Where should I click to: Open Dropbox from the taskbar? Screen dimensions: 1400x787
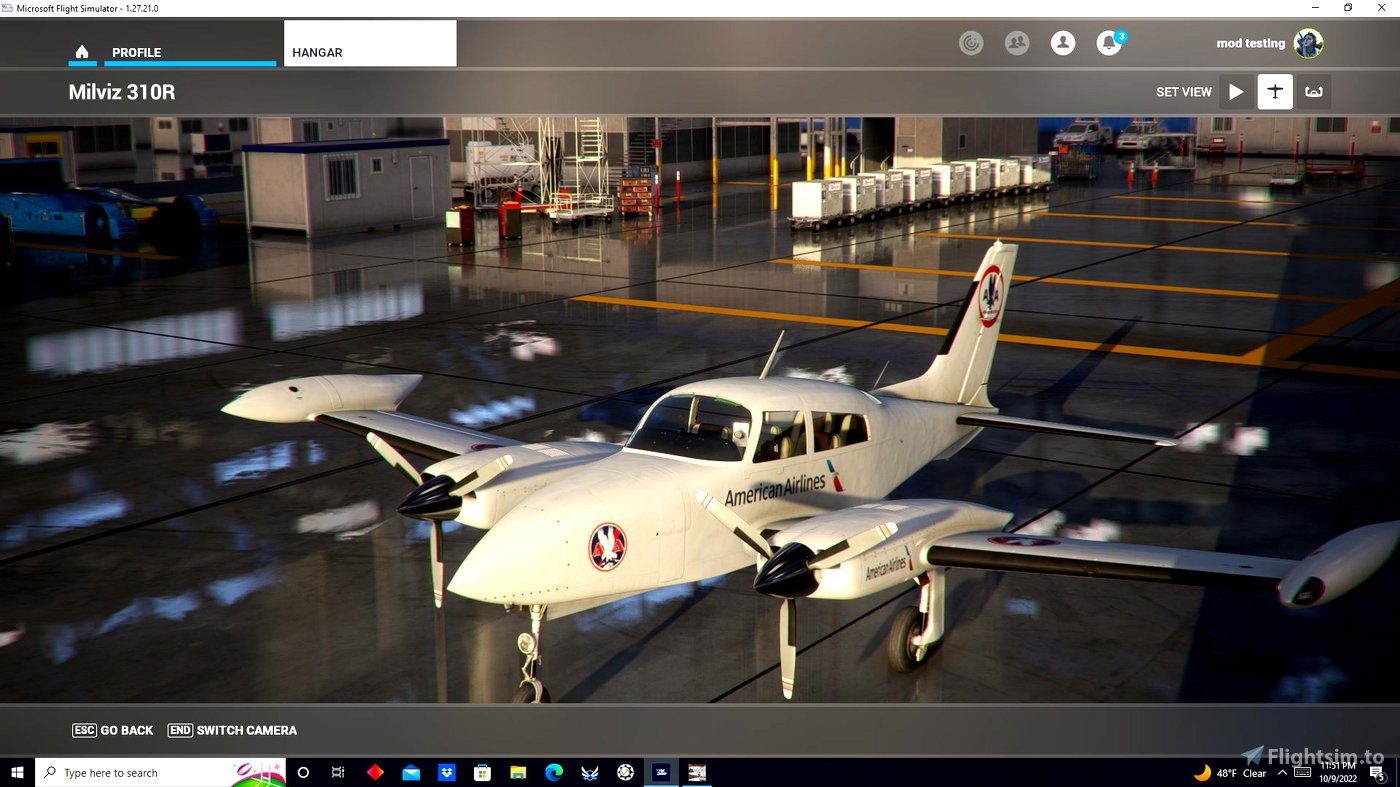tap(447, 772)
